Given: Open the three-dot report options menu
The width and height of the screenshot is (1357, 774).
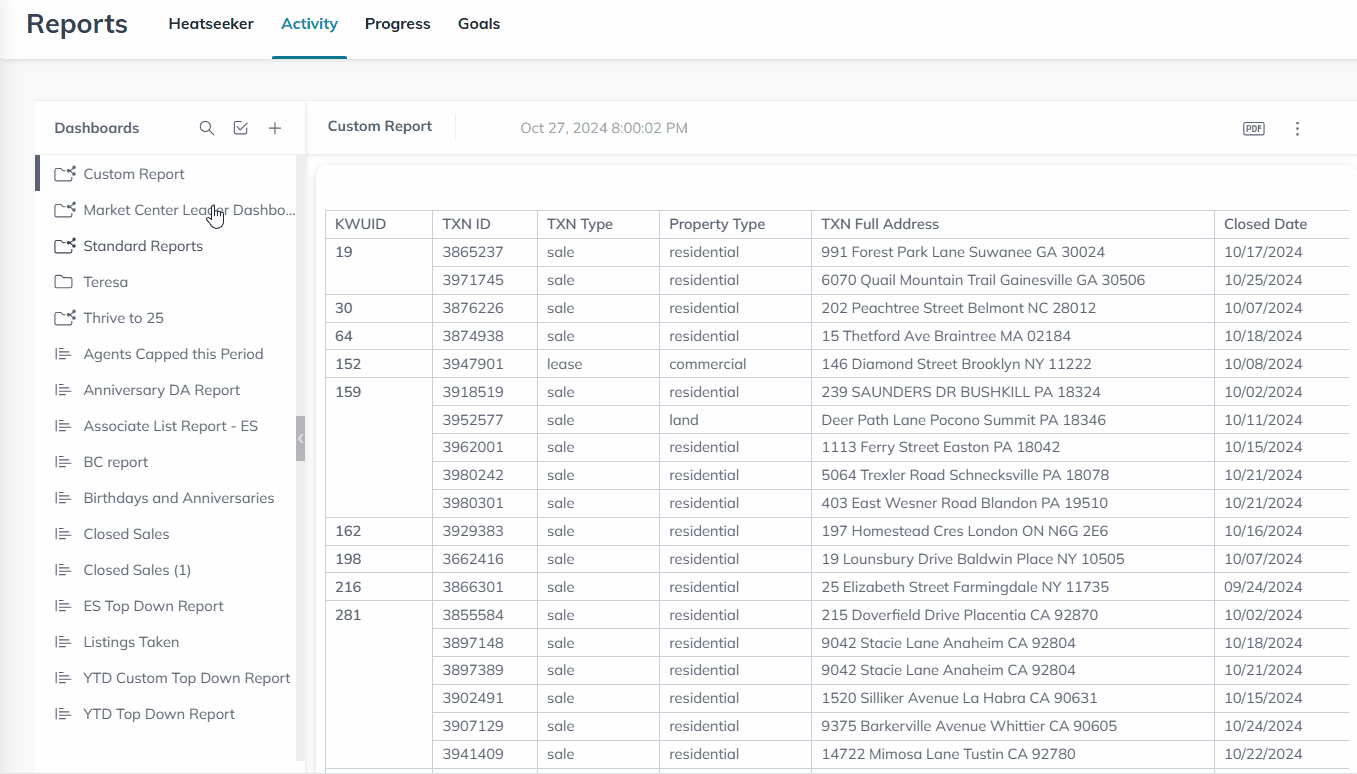Looking at the screenshot, I should coord(1298,128).
